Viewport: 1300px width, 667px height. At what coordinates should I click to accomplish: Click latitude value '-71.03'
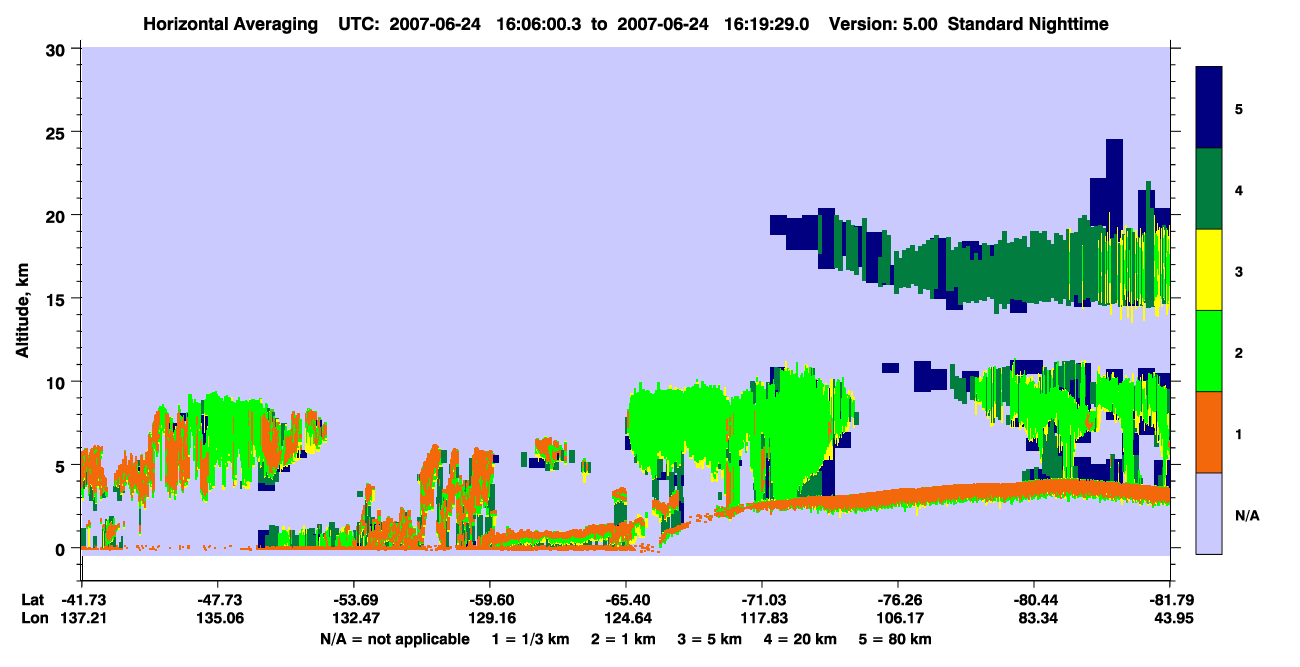point(762,600)
